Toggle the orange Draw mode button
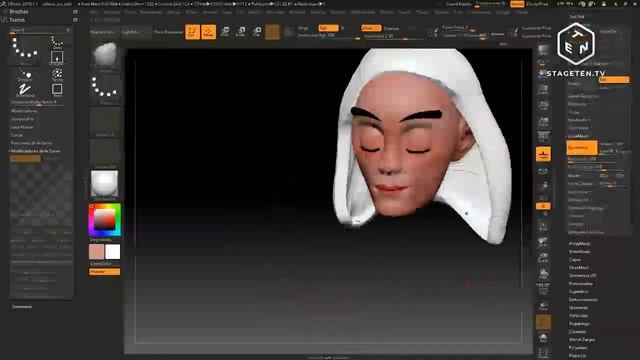 tap(209, 32)
